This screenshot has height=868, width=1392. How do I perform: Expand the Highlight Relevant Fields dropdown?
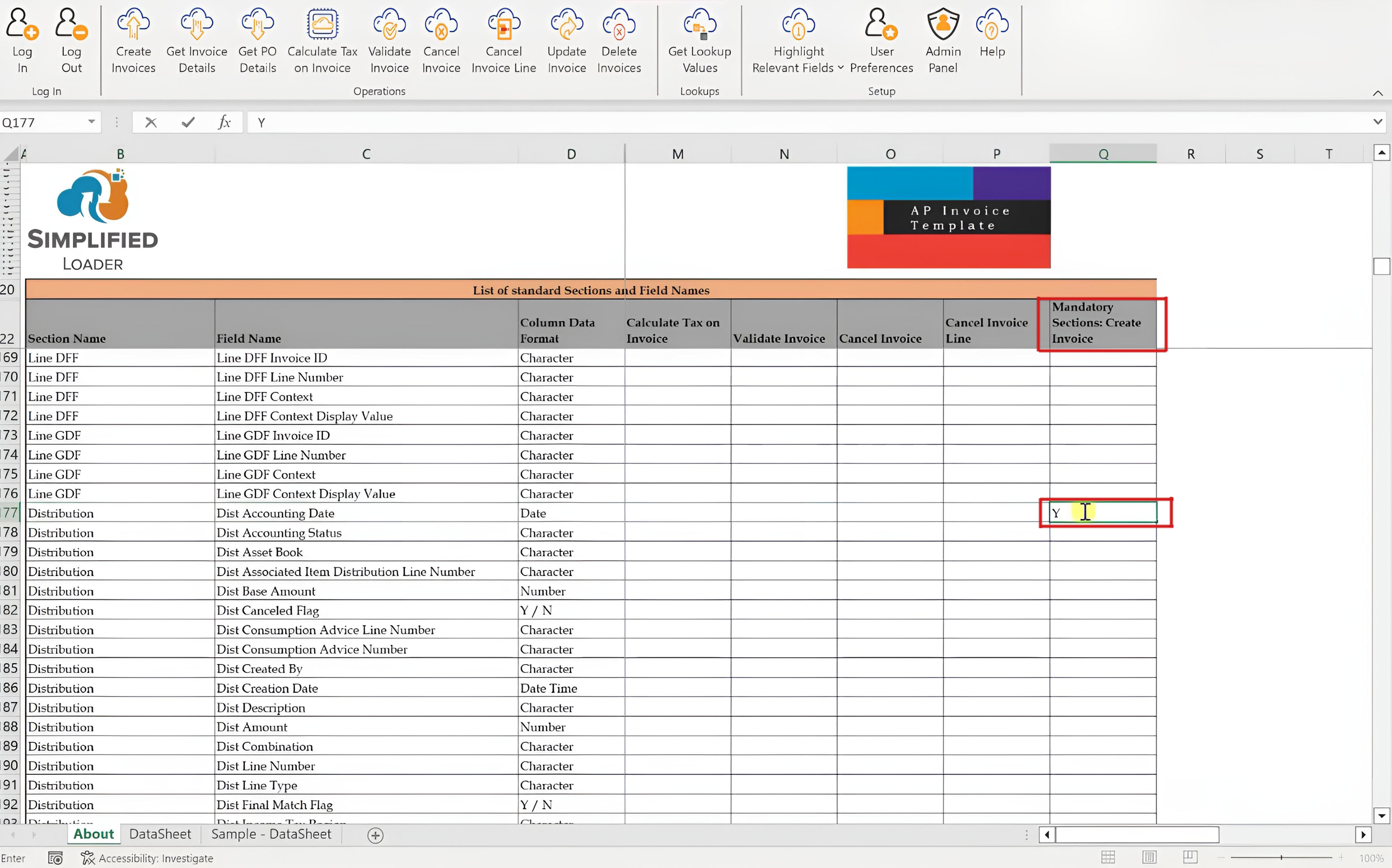click(840, 68)
